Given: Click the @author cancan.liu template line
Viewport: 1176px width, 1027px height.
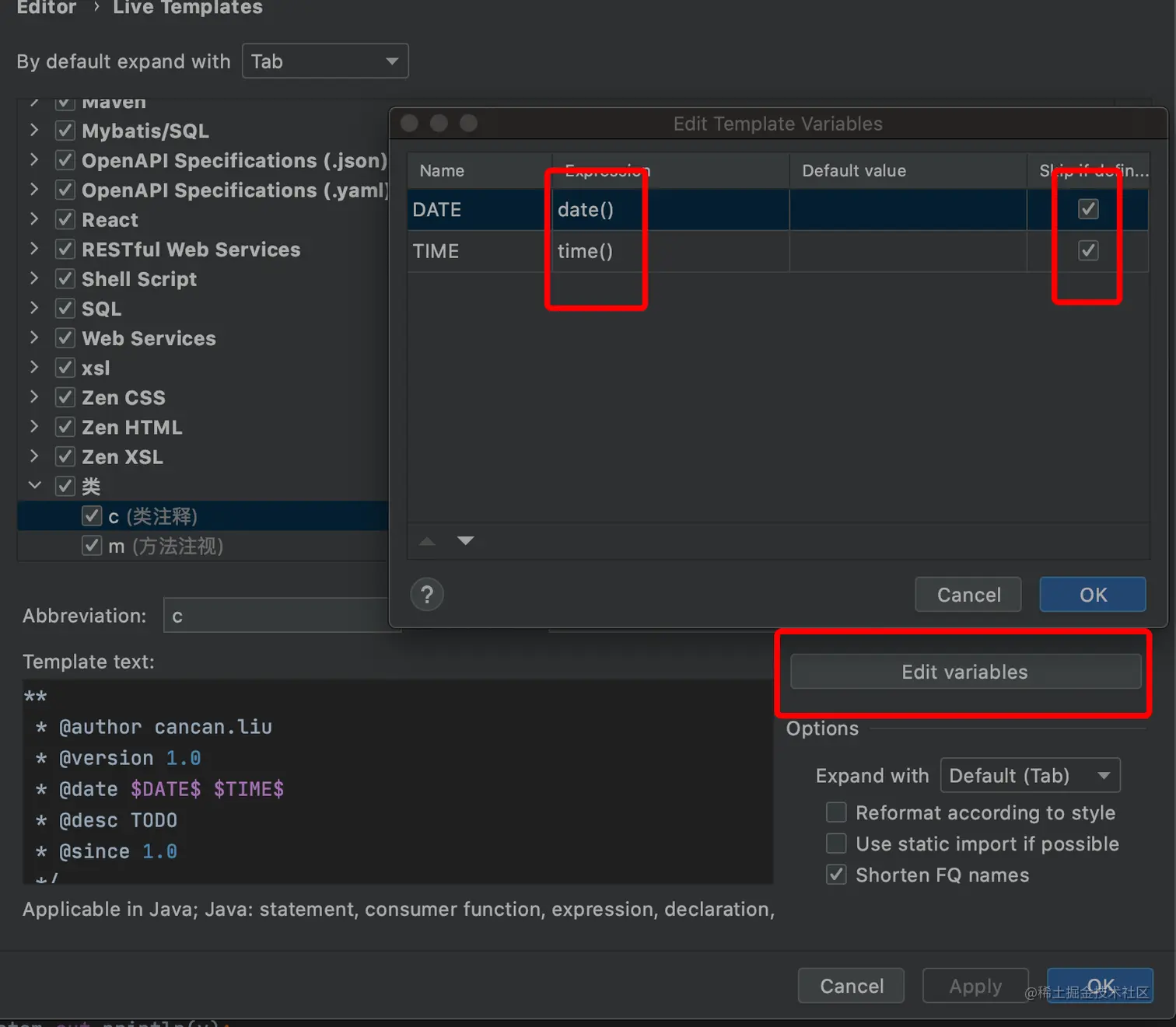Looking at the screenshot, I should coord(154,727).
